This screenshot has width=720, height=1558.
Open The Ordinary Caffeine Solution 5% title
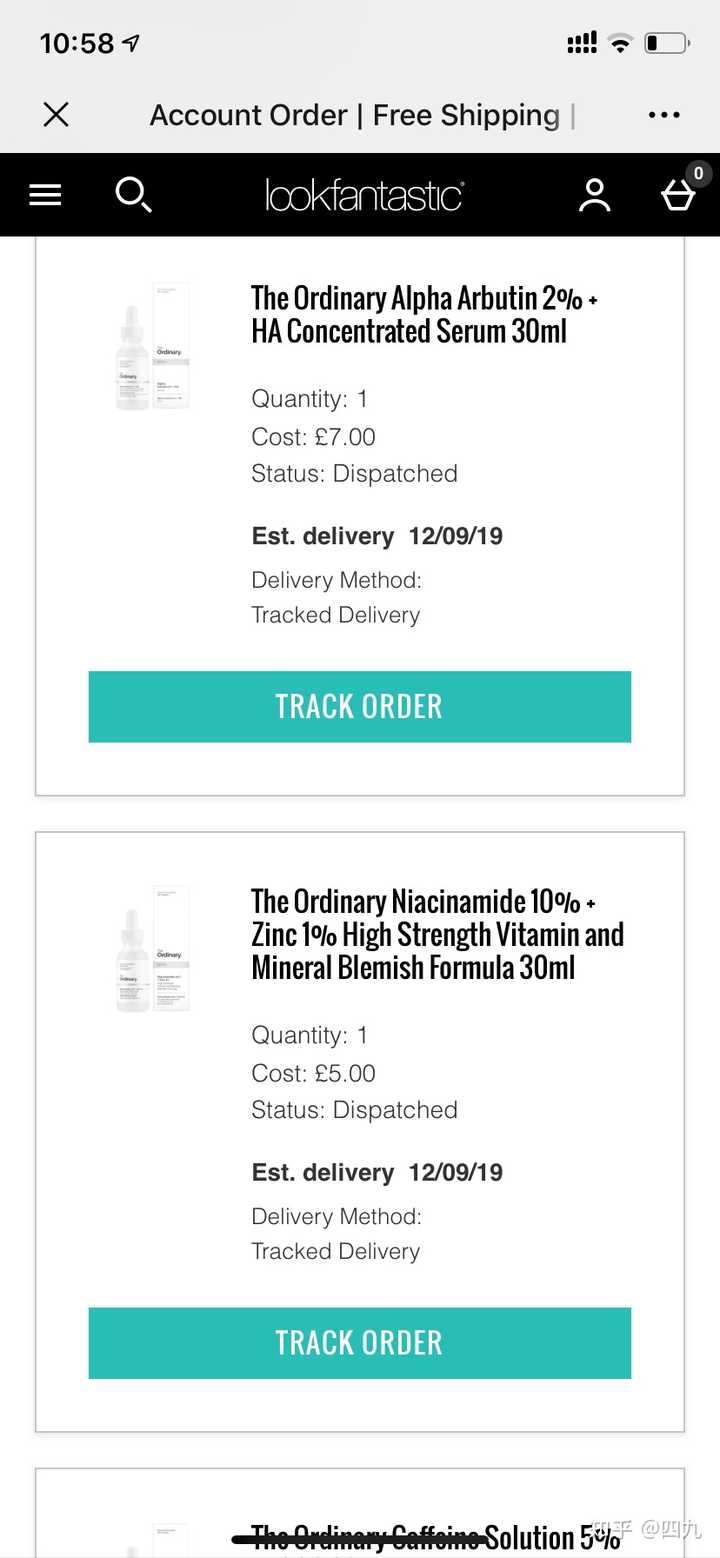(x=436, y=1537)
